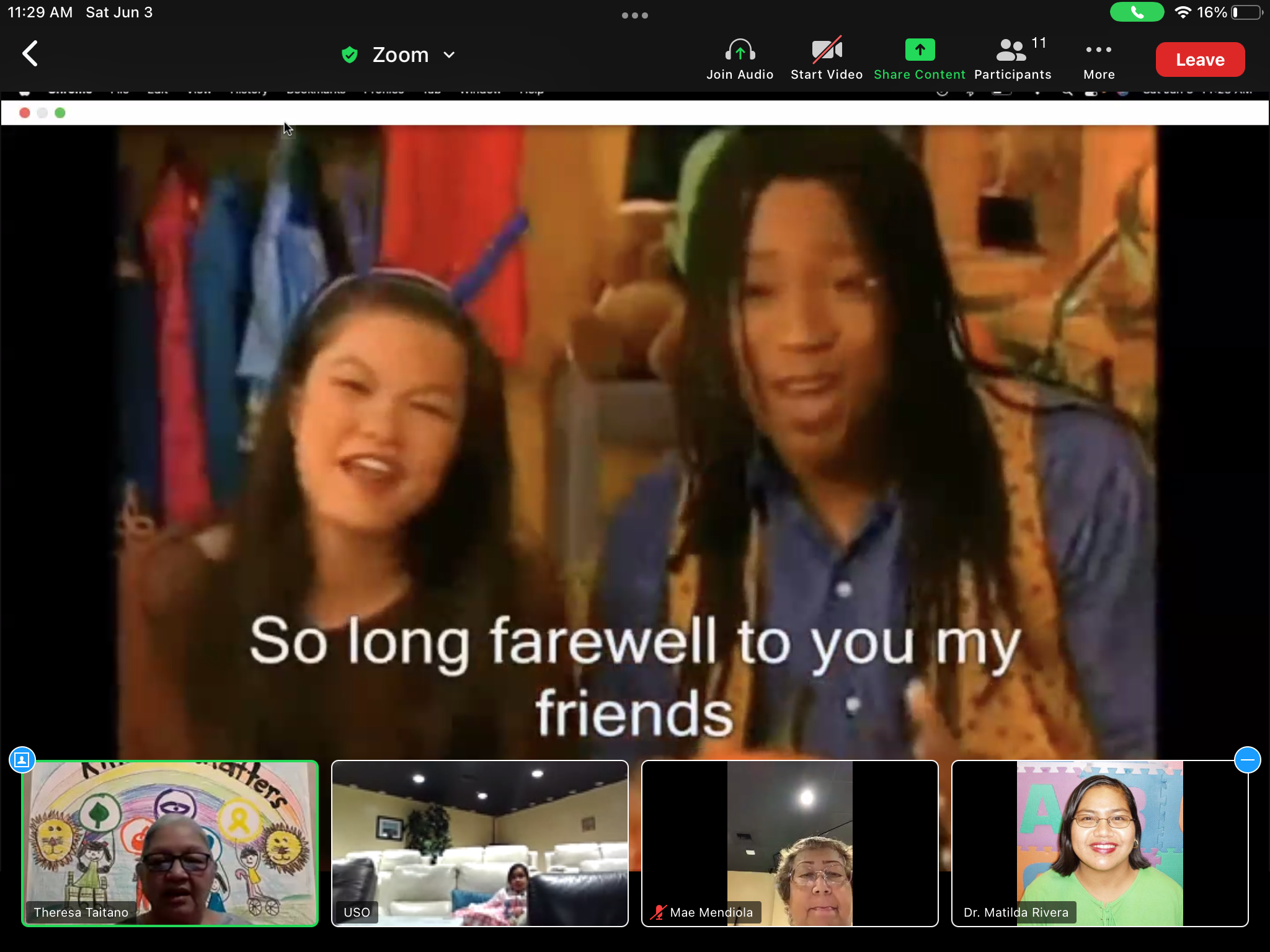Tap the Wi-Fi status icon
This screenshot has height=952, width=1270.
(x=1183, y=12)
